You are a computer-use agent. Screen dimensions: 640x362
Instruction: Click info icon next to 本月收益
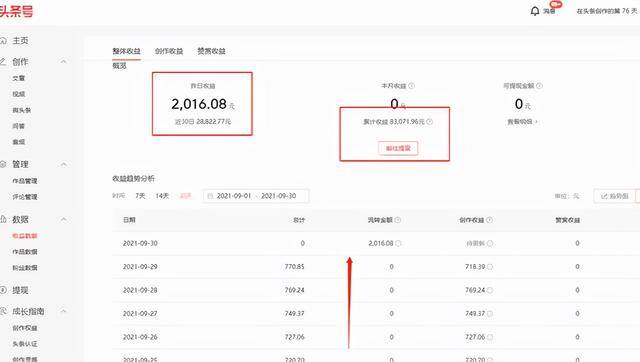coord(411,86)
